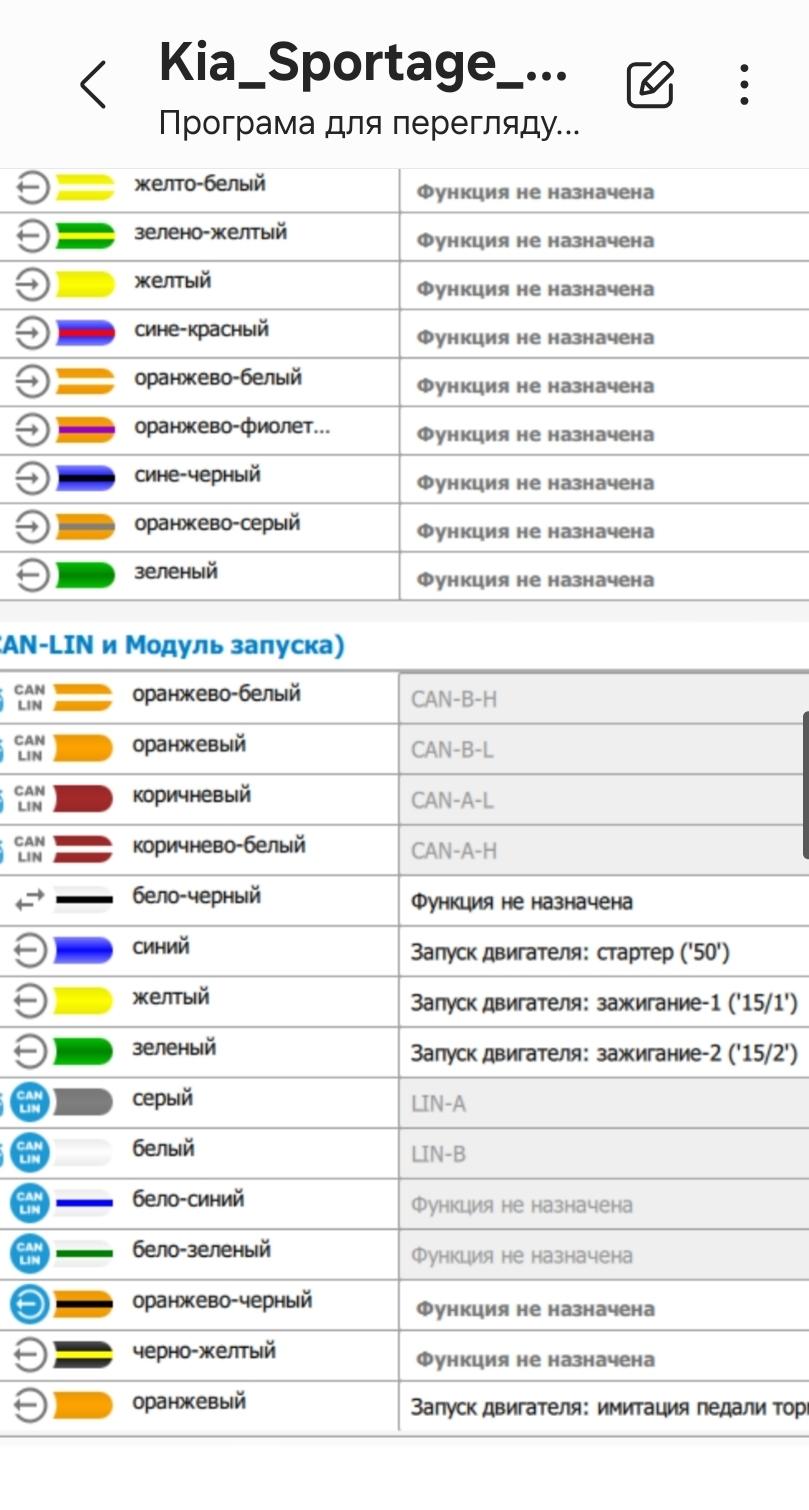Open the CAN-B-L function field
This screenshot has width=809, height=1510.
(x=604, y=749)
